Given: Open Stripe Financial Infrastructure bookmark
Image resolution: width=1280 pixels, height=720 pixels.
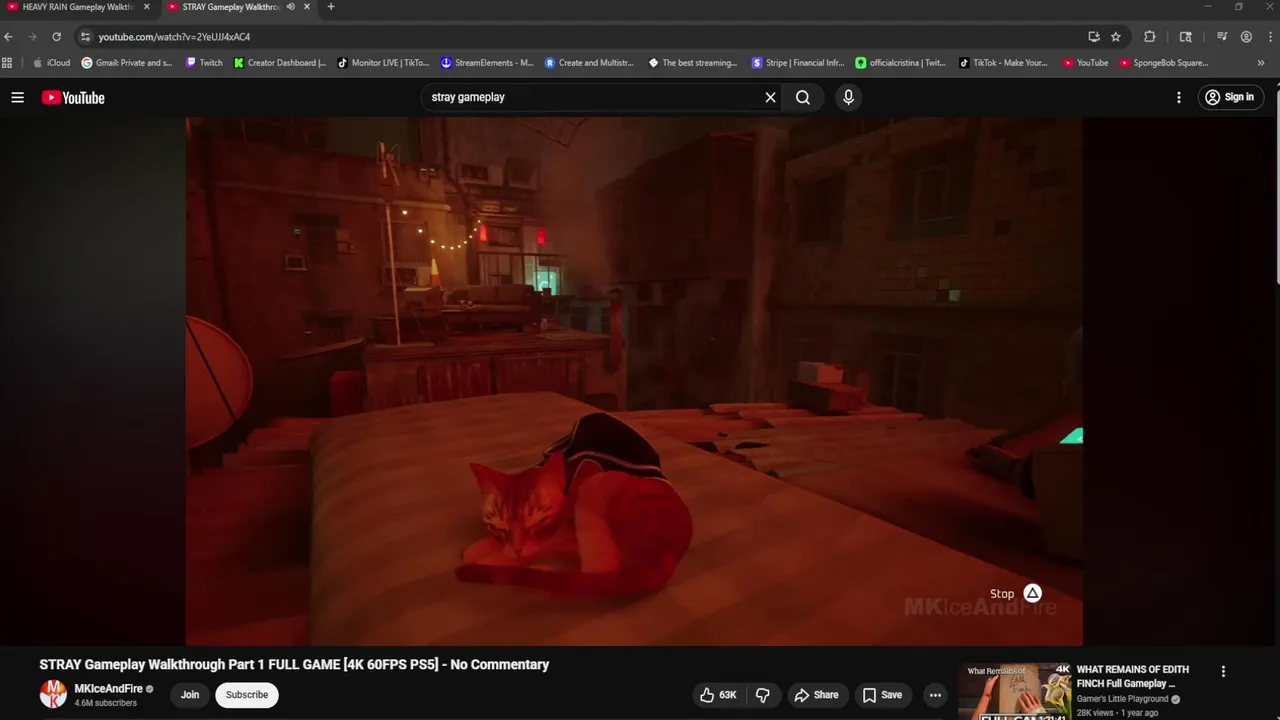Looking at the screenshot, I should [x=798, y=63].
